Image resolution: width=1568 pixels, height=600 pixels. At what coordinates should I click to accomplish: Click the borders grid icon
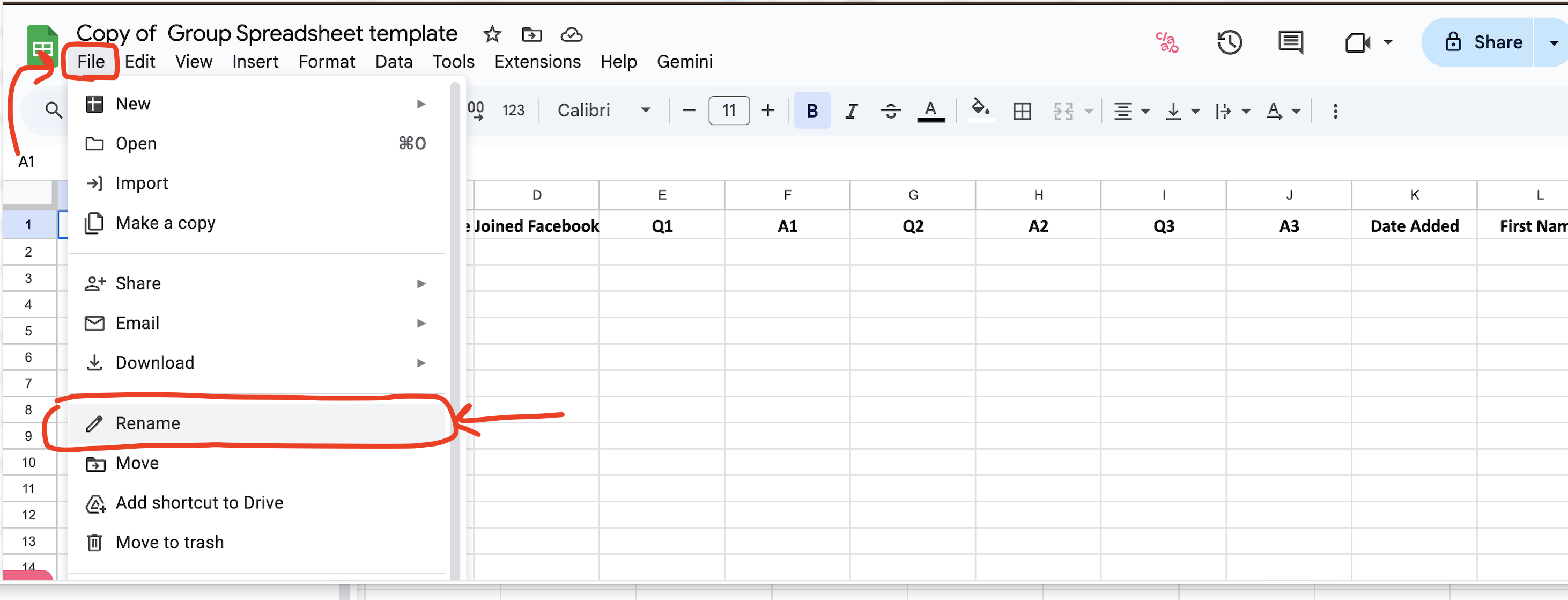(1022, 111)
